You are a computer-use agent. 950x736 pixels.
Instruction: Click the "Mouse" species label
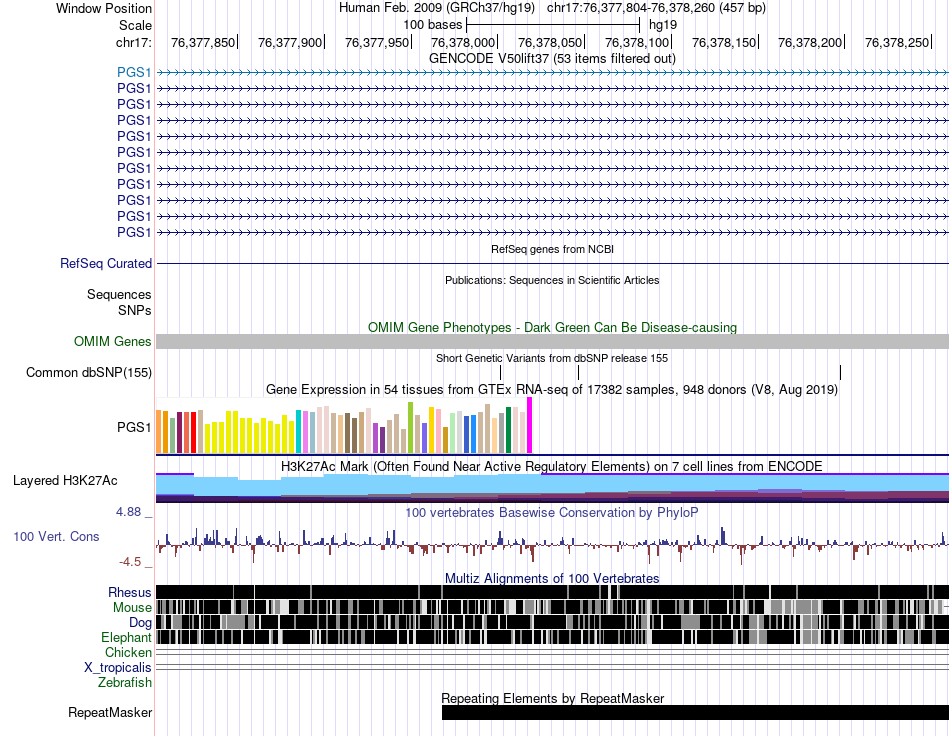(132, 608)
